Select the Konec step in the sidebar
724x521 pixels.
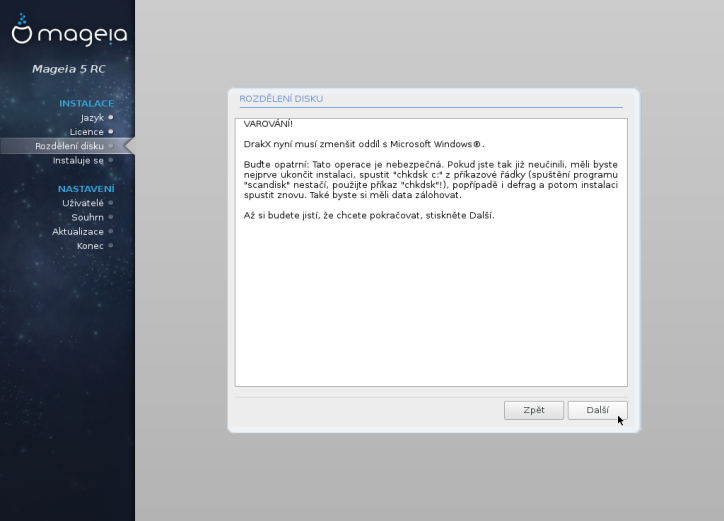pos(90,246)
